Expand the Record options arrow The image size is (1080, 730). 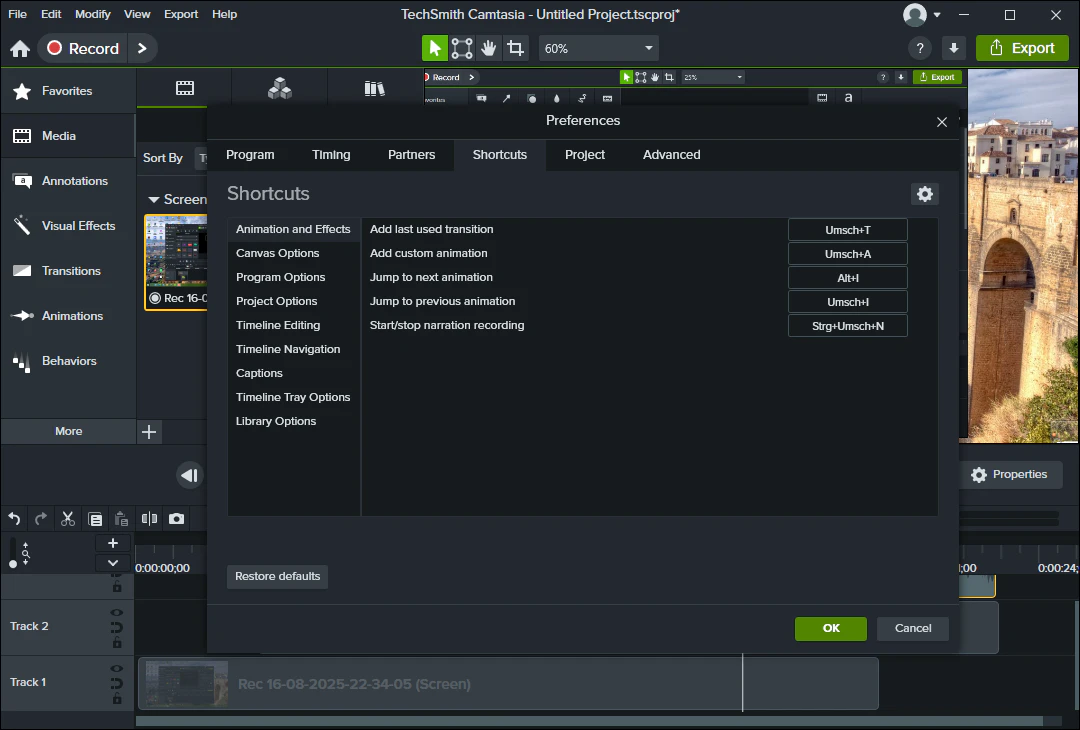click(x=142, y=48)
